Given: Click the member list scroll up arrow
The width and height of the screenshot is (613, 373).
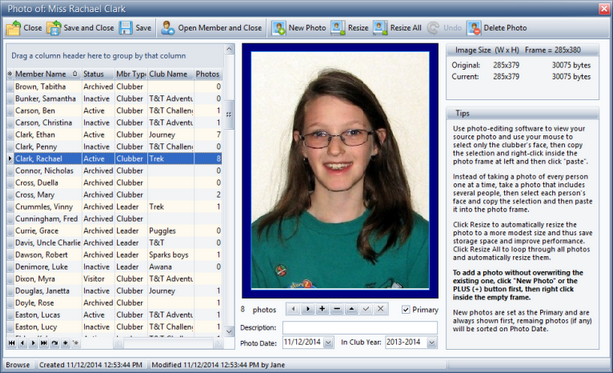Looking at the screenshot, I should pos(229,49).
